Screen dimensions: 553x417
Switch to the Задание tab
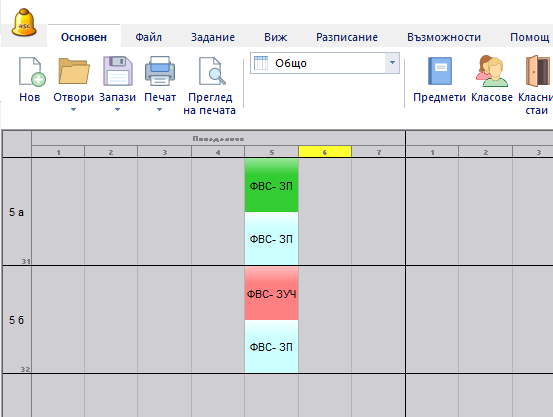coord(213,37)
